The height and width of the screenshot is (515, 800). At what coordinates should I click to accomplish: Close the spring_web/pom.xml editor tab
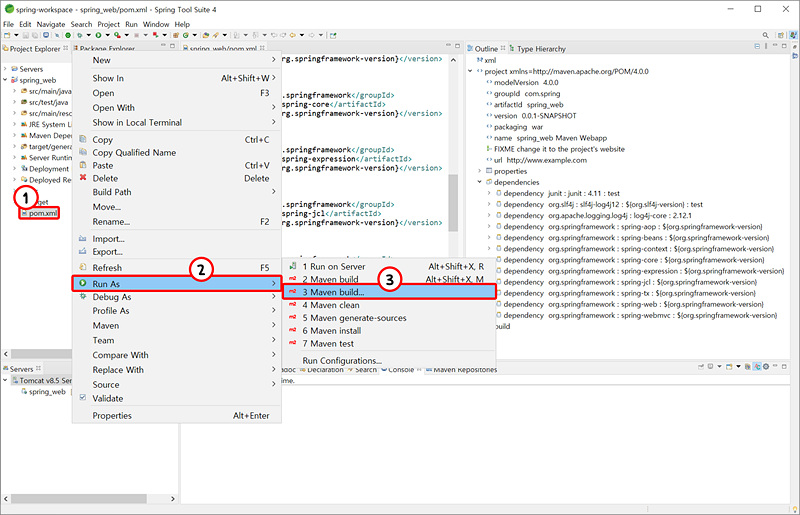262,48
